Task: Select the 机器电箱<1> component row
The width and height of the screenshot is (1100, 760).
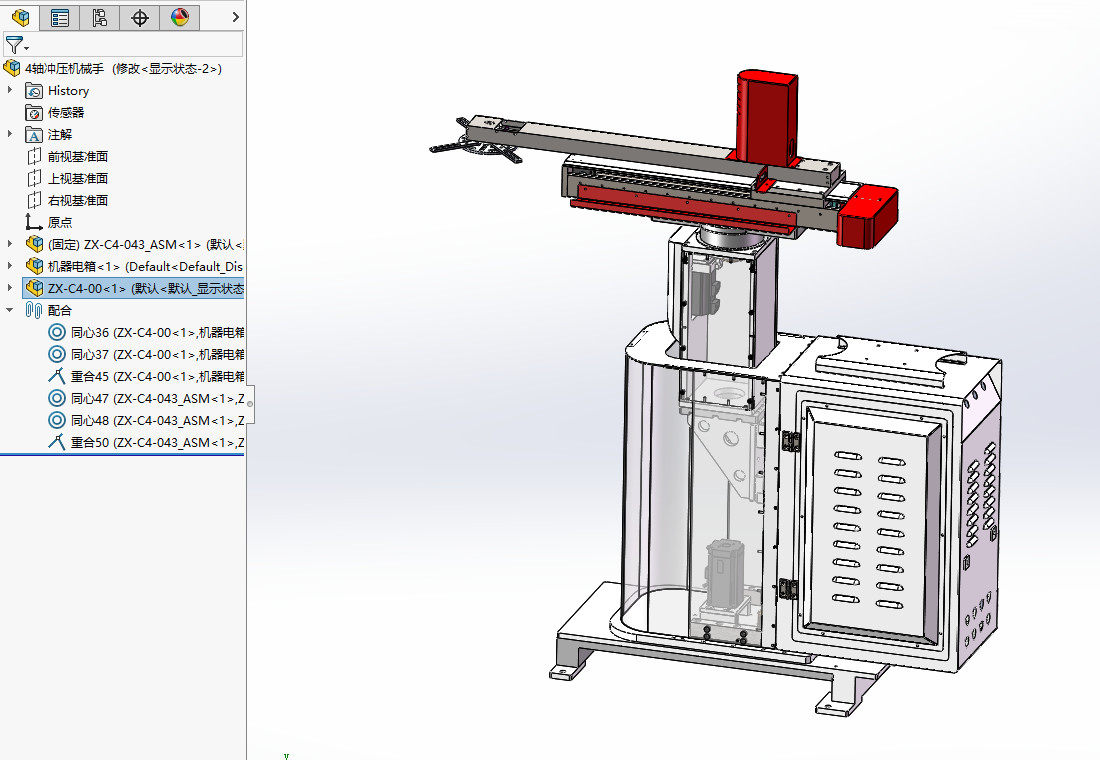Action: [145, 266]
